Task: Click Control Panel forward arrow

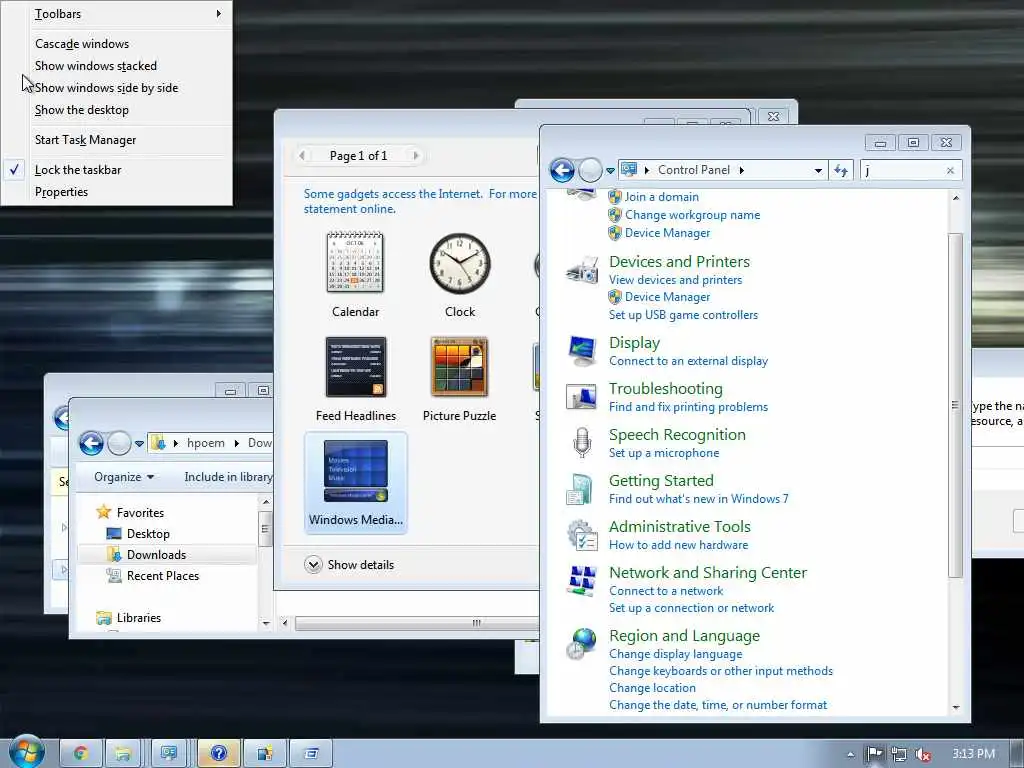Action: tap(590, 170)
